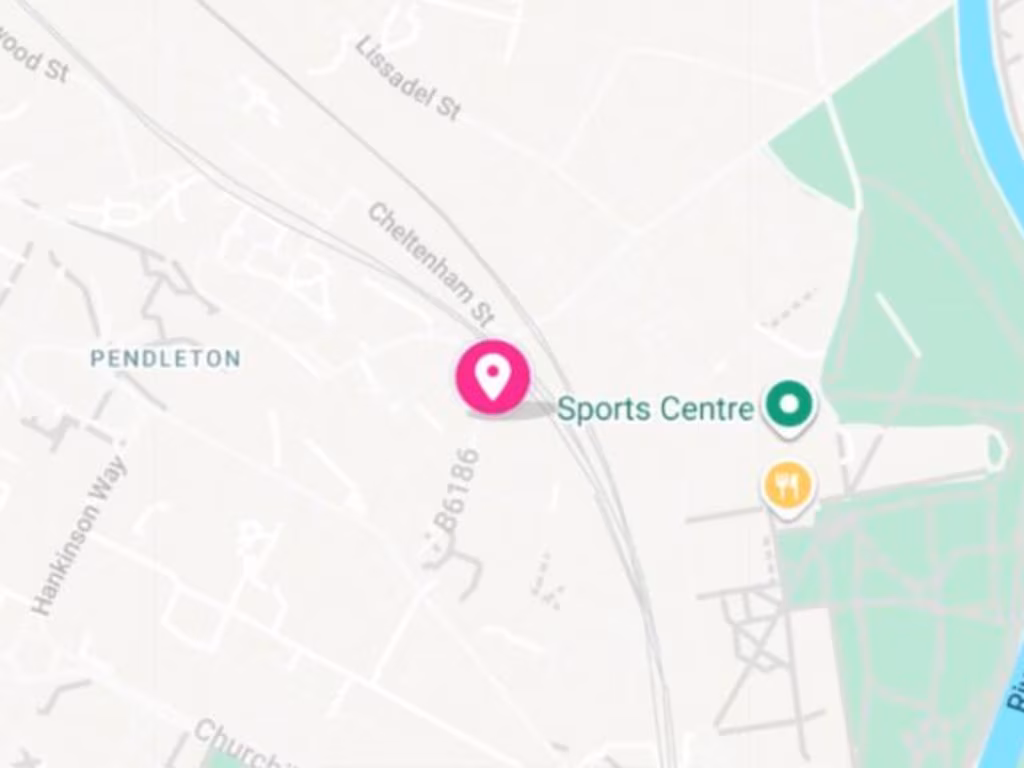Select the pink location pin marker
1024x768 pixels.
492,377
